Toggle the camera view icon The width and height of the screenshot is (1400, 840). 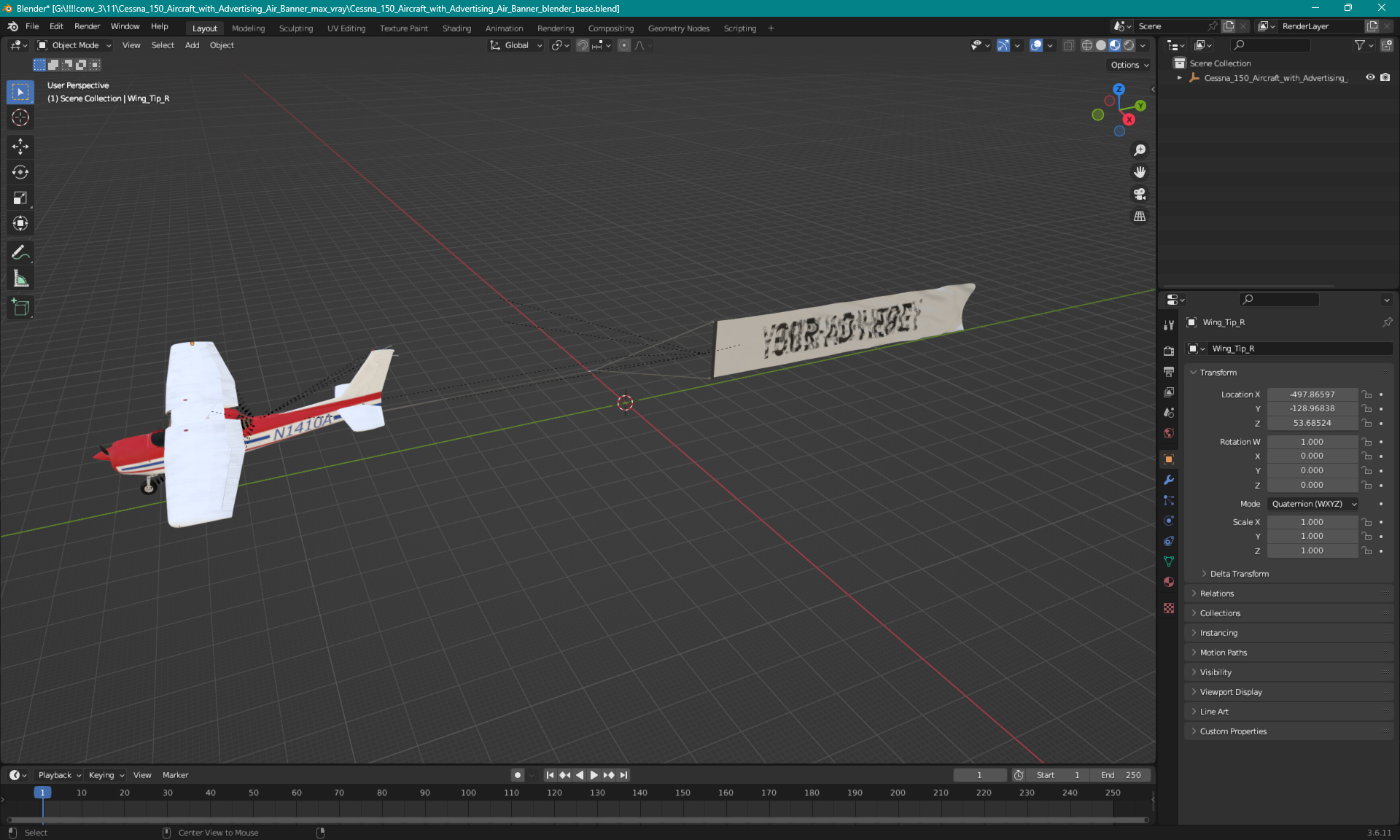(1140, 194)
